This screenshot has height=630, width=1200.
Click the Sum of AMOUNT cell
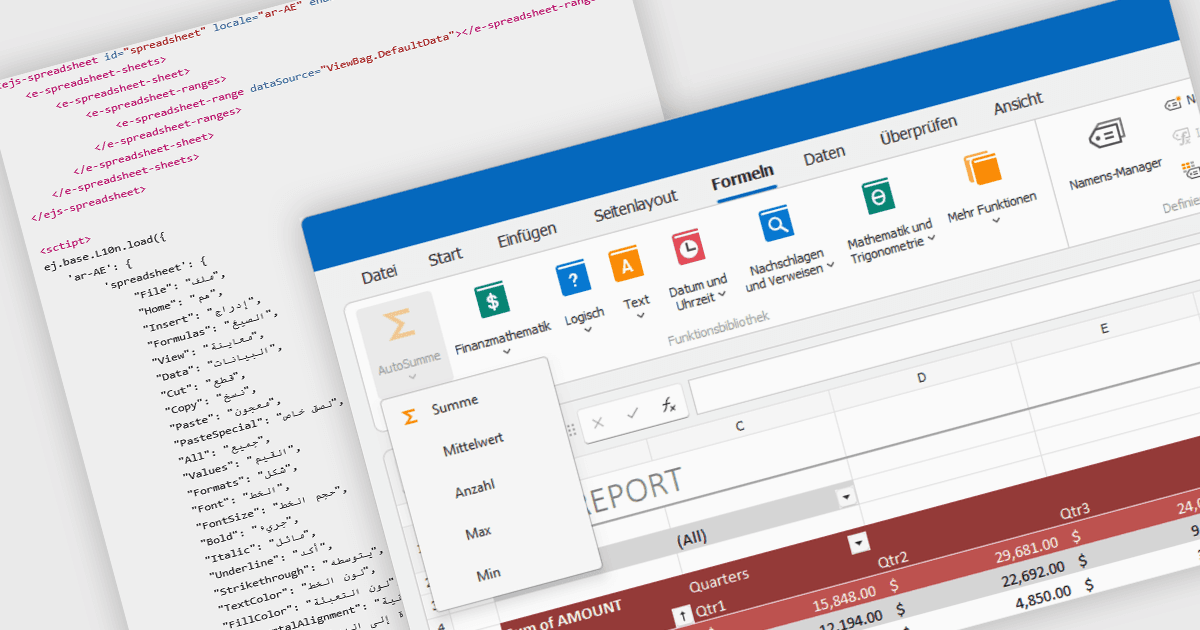(565, 617)
